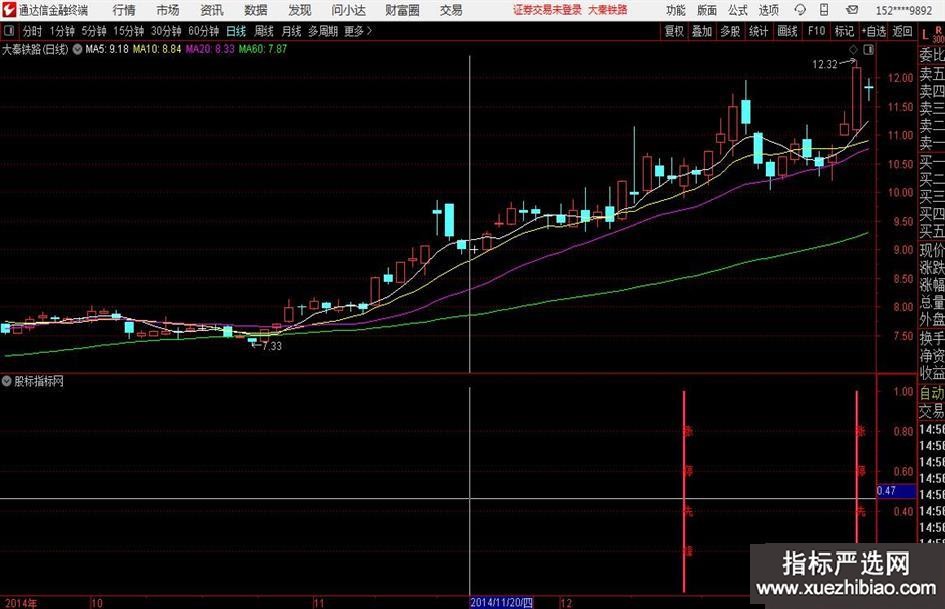The height and width of the screenshot is (609, 945).
Task: Click the 大秦铁路(日线) chart title
Action: [35, 49]
